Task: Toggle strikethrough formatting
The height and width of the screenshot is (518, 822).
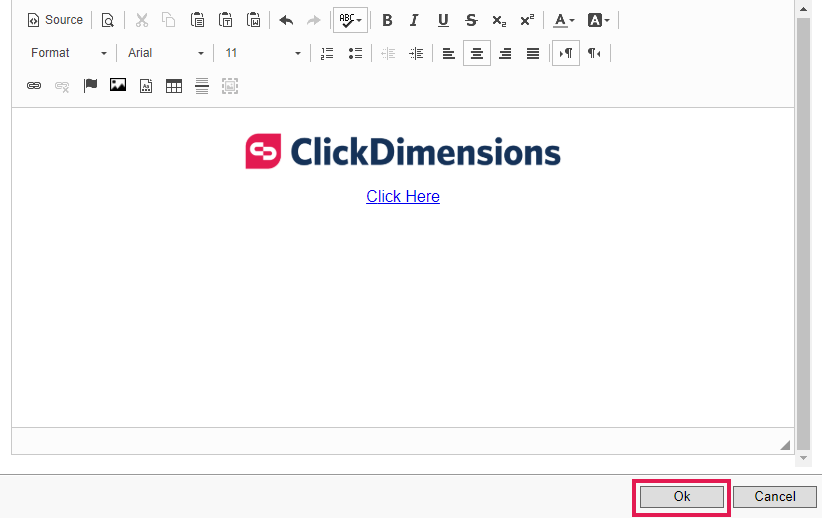Action: [471, 20]
